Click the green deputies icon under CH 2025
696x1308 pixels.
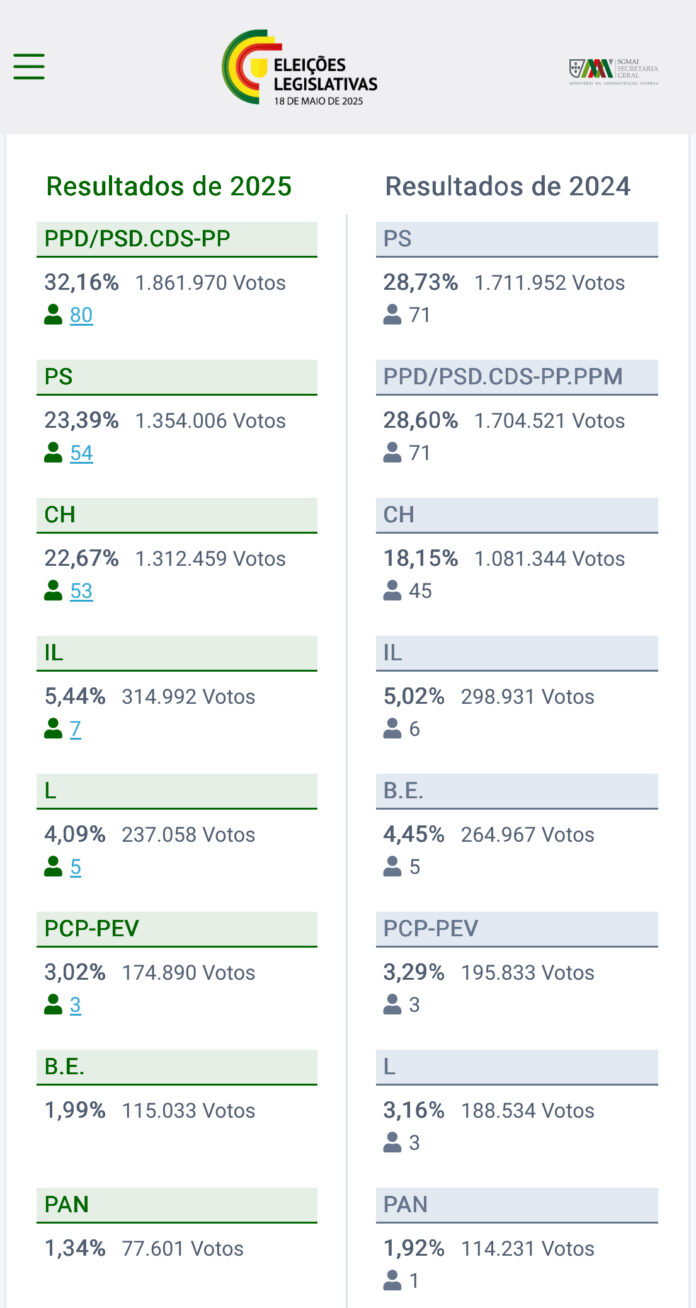[x=53, y=591]
